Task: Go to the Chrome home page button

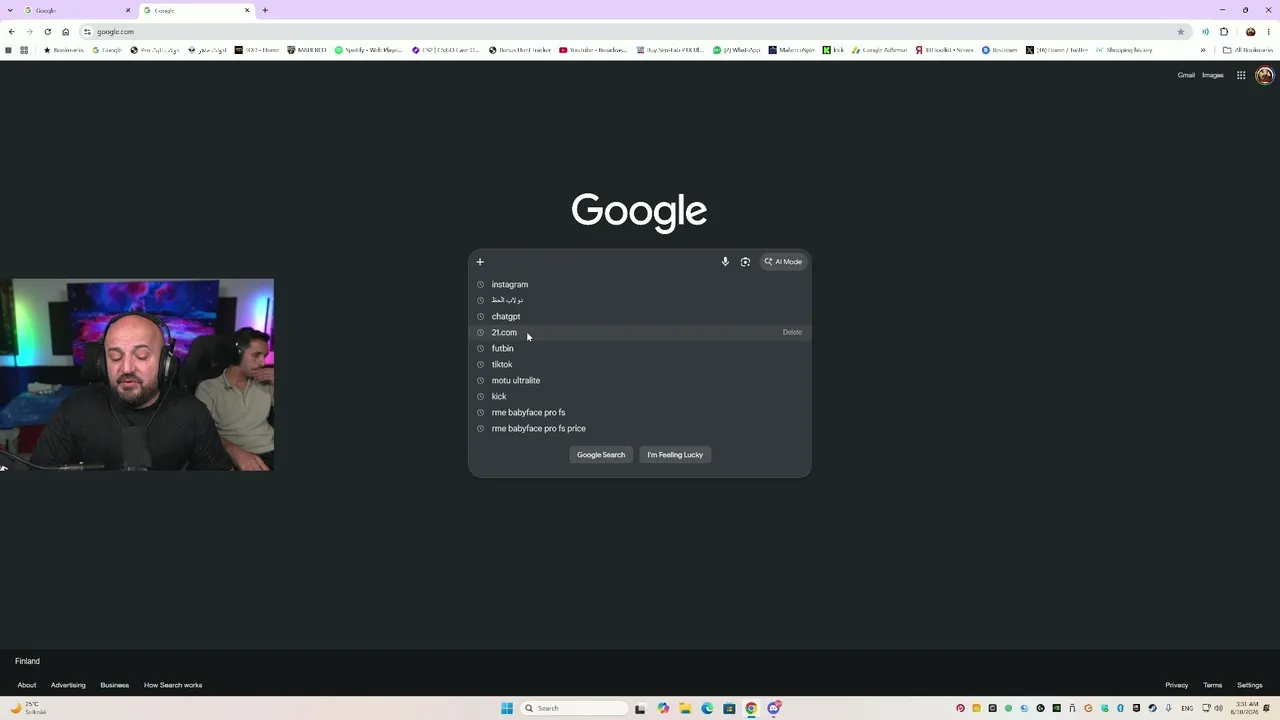Action: point(66,32)
